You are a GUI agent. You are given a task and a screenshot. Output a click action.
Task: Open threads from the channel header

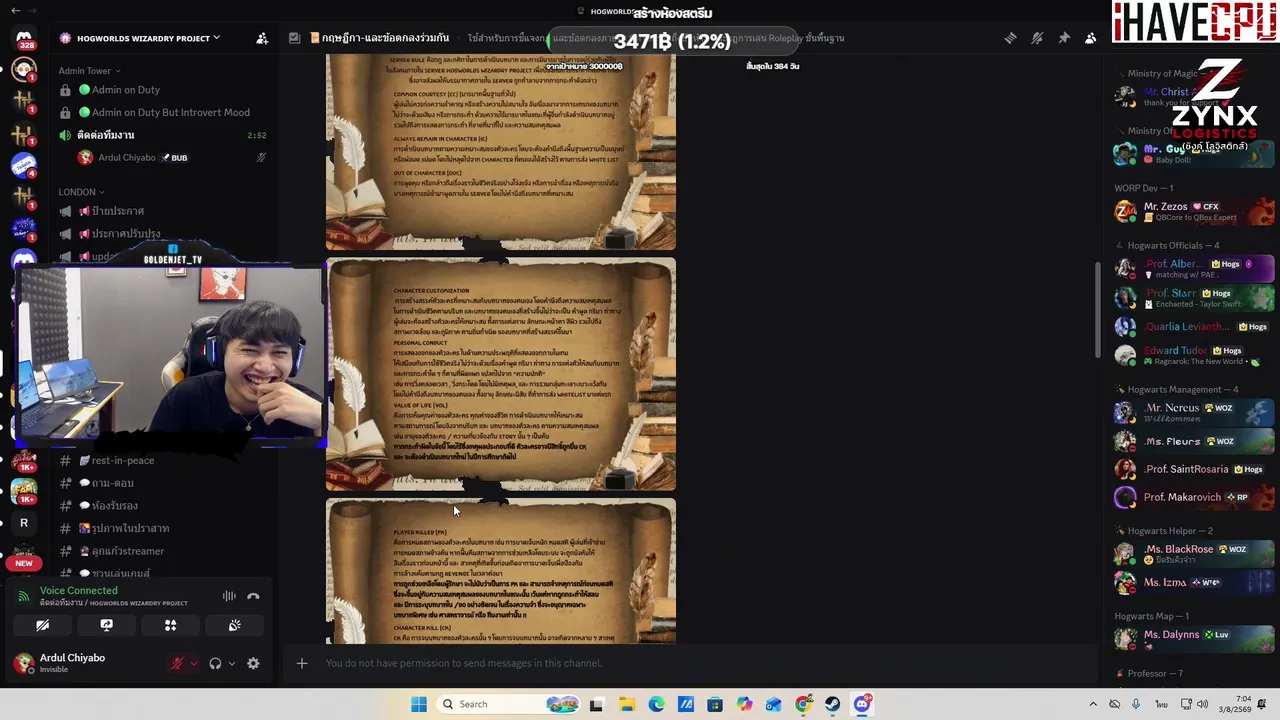1010,38
